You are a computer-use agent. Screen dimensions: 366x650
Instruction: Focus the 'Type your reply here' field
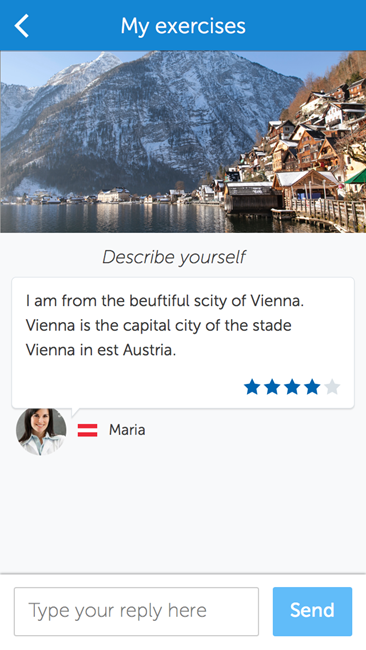click(x=136, y=611)
